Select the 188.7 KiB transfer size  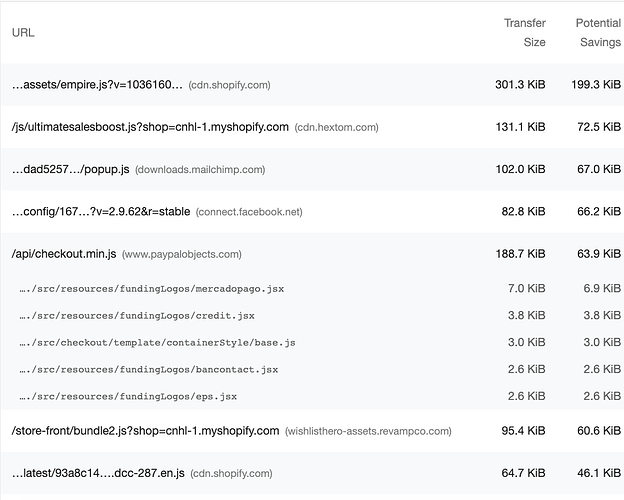(x=520, y=254)
